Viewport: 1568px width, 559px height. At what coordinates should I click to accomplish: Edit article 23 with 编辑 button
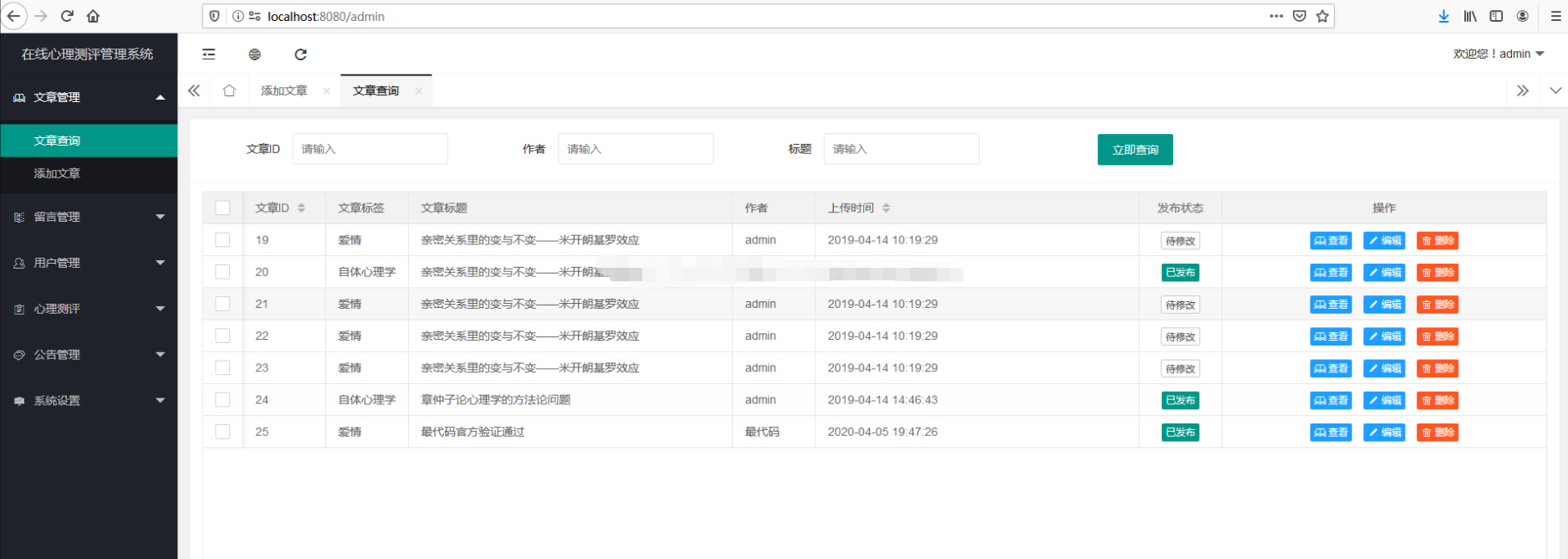(1384, 368)
